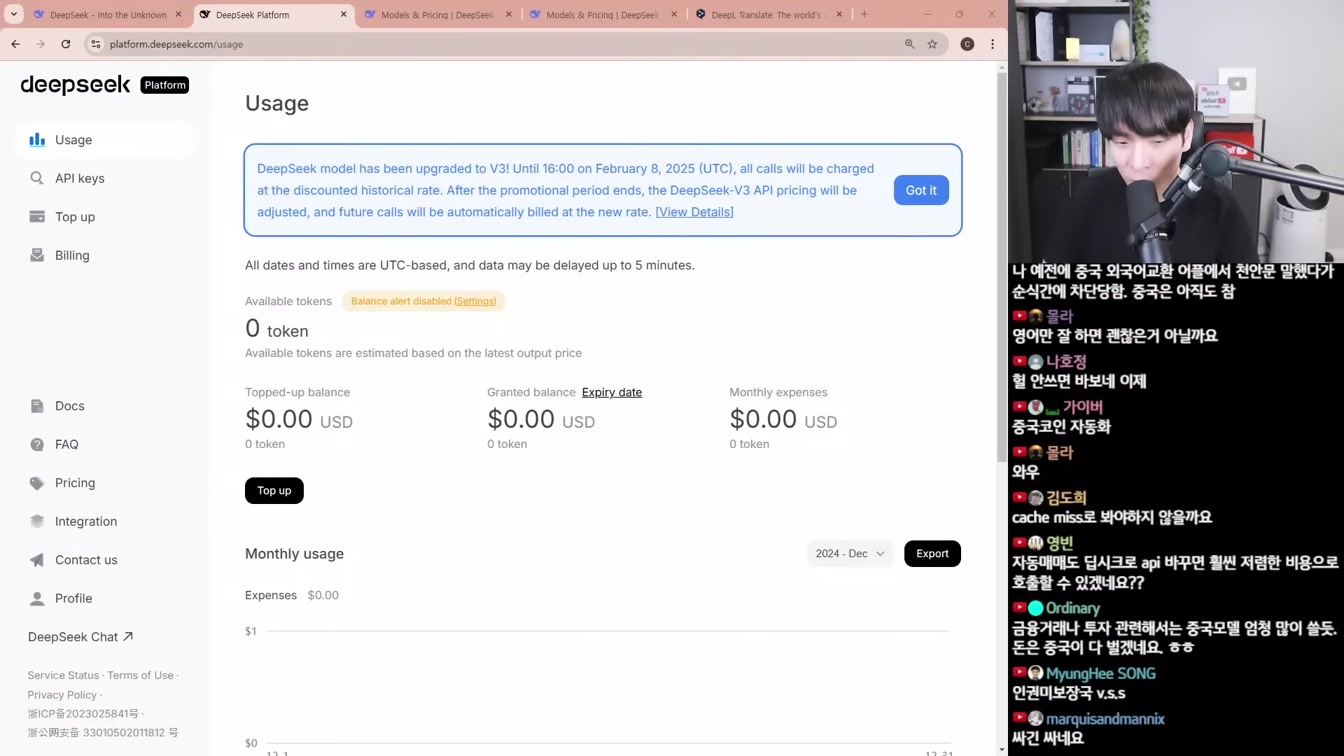Open the browser profile avatar
Viewport: 1344px width, 756px height.
[967, 44]
